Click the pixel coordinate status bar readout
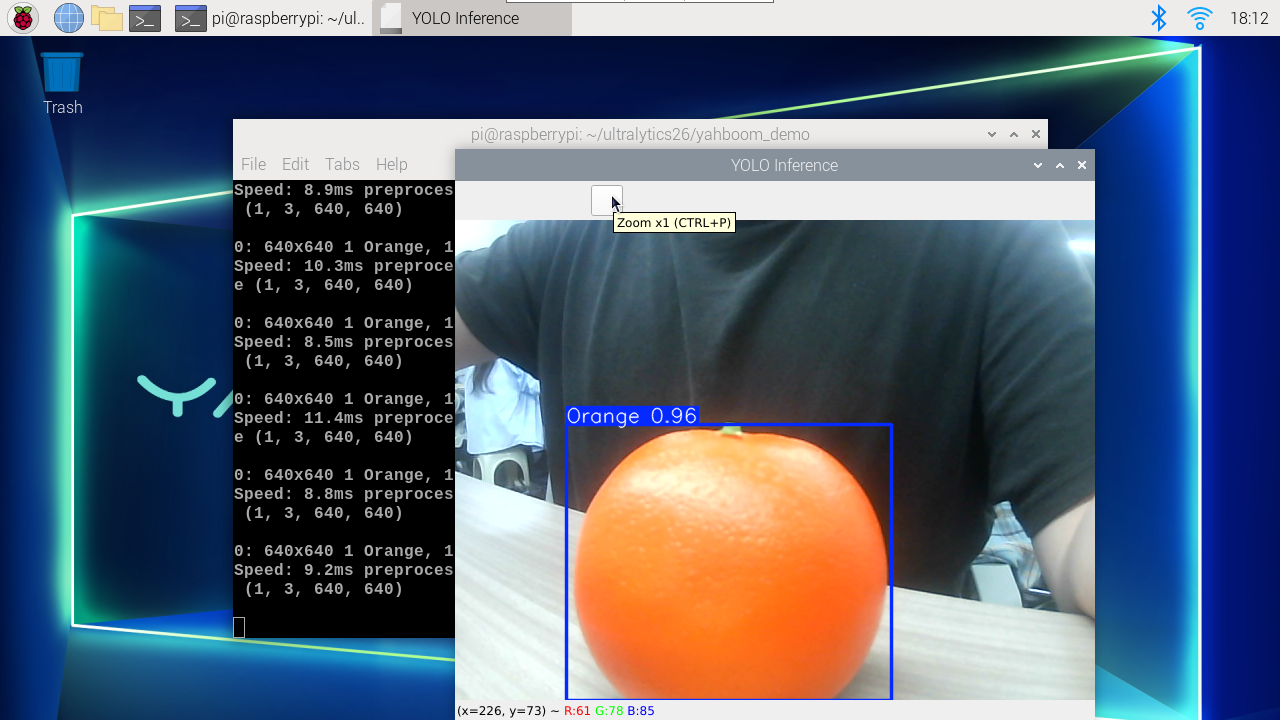This screenshot has width=1280, height=720. [x=555, y=711]
